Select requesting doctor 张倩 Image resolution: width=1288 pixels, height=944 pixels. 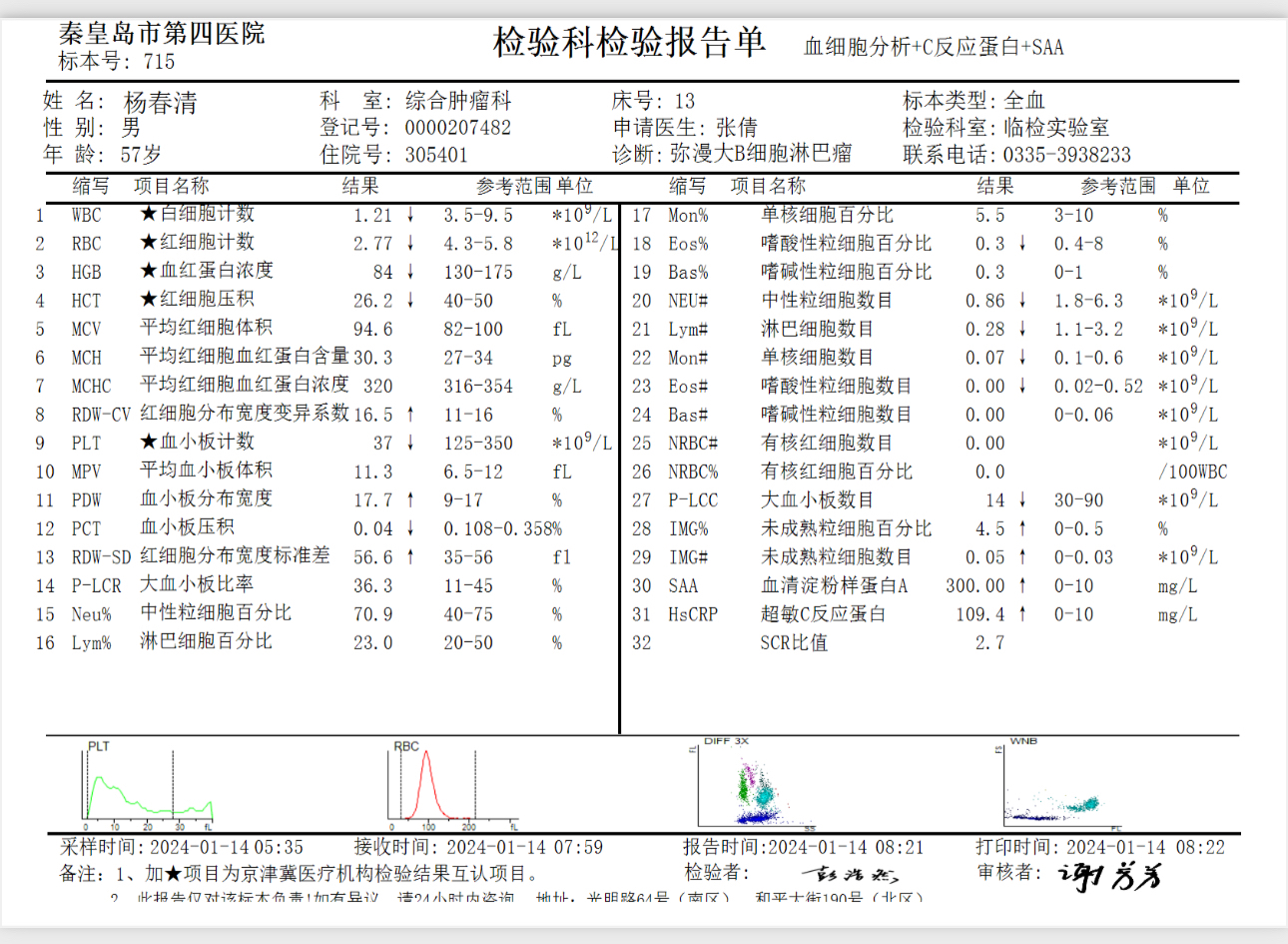click(737, 128)
